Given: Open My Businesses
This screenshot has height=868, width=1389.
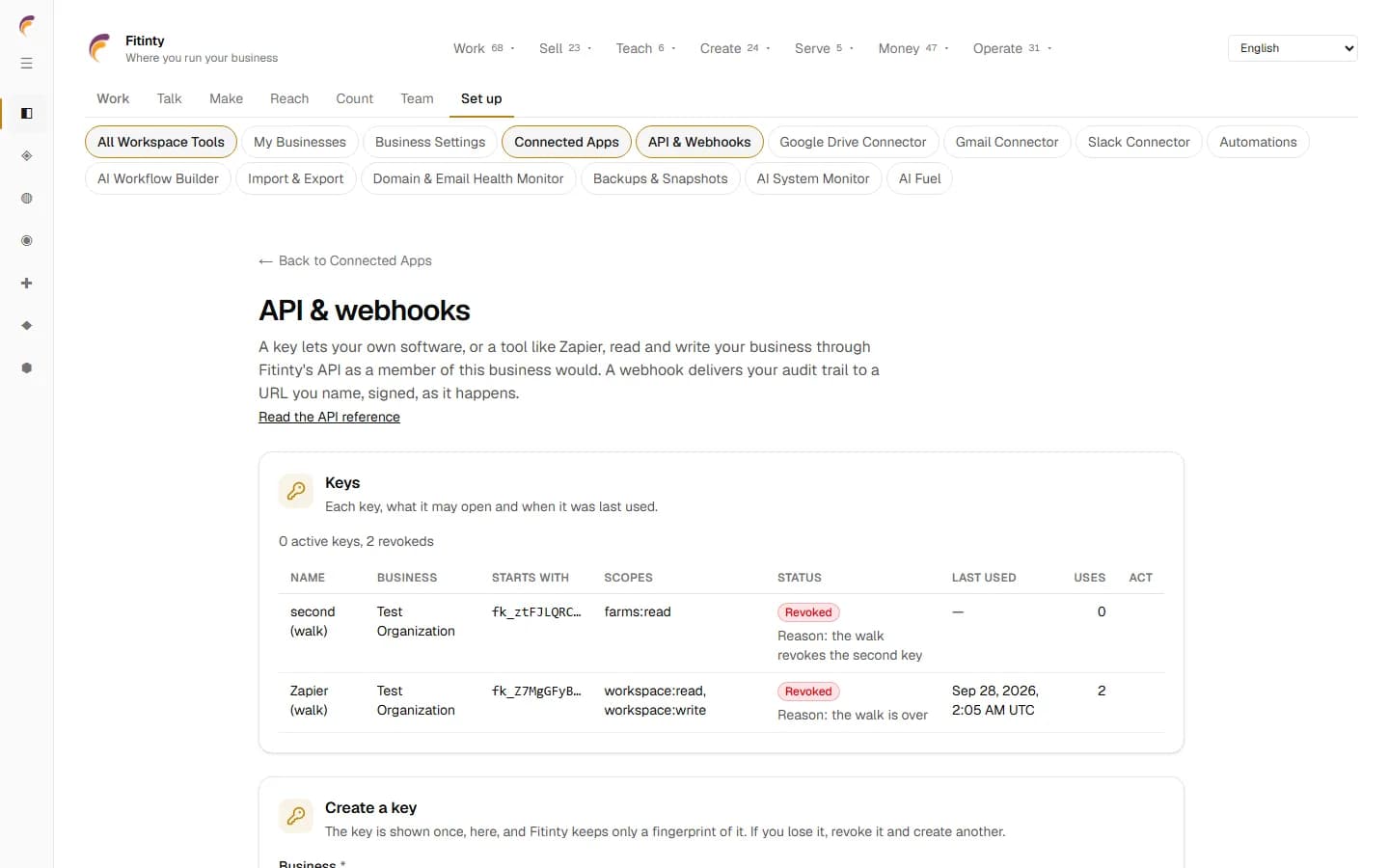Looking at the screenshot, I should click(300, 142).
